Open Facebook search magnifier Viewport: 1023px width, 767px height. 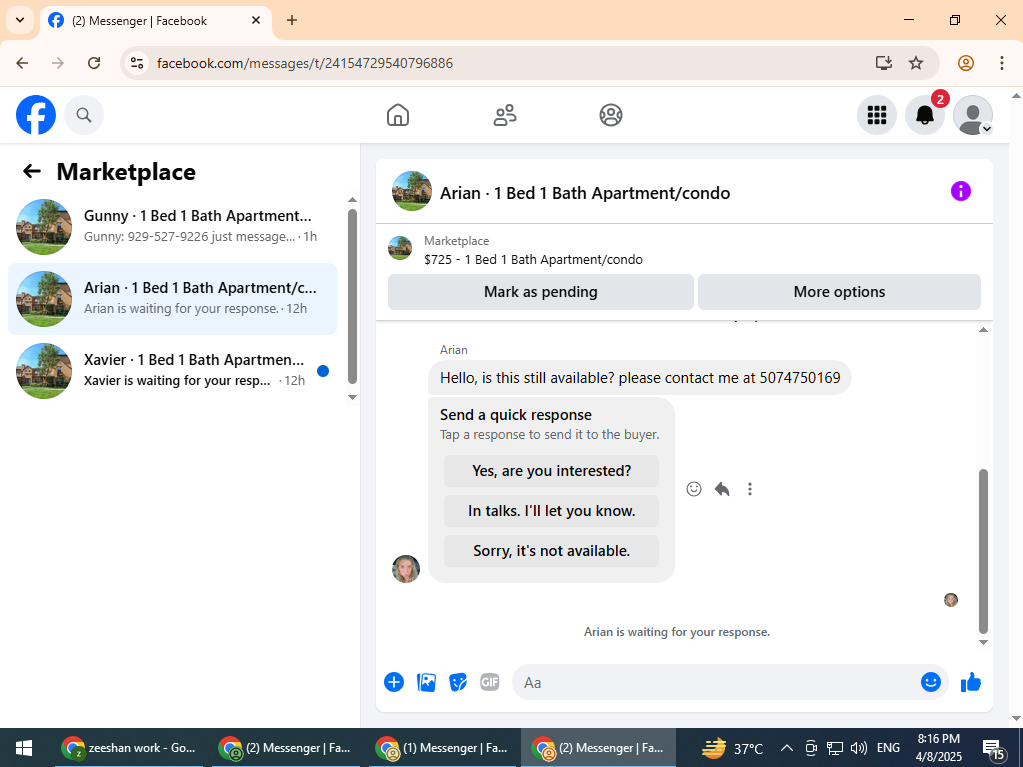coord(84,115)
